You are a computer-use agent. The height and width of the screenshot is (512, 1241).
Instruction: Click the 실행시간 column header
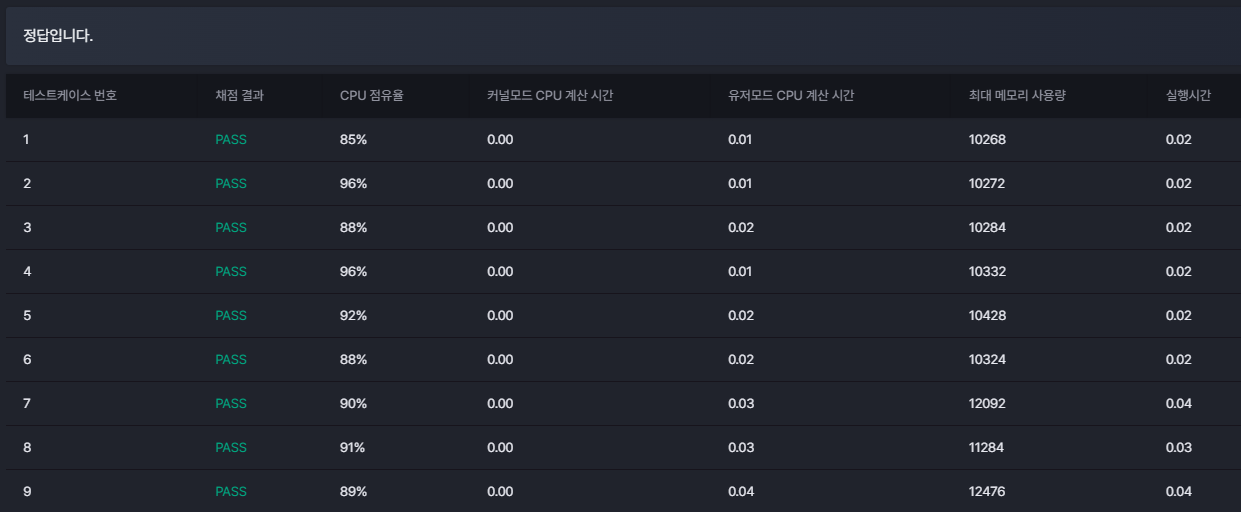pyautogui.click(x=1188, y=96)
